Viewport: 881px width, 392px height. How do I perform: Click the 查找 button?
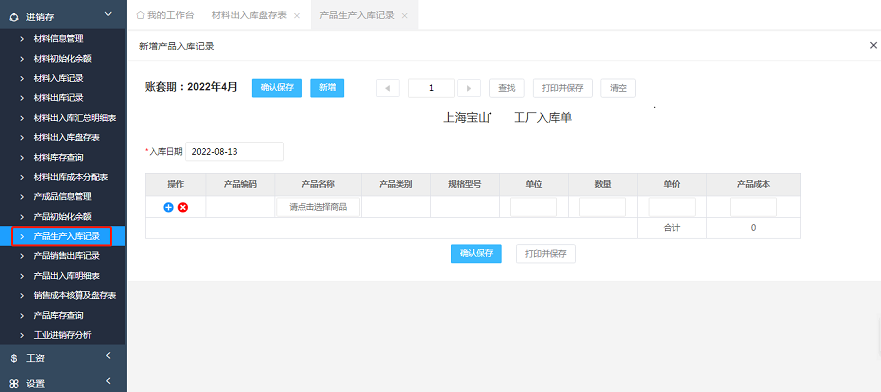coord(507,88)
